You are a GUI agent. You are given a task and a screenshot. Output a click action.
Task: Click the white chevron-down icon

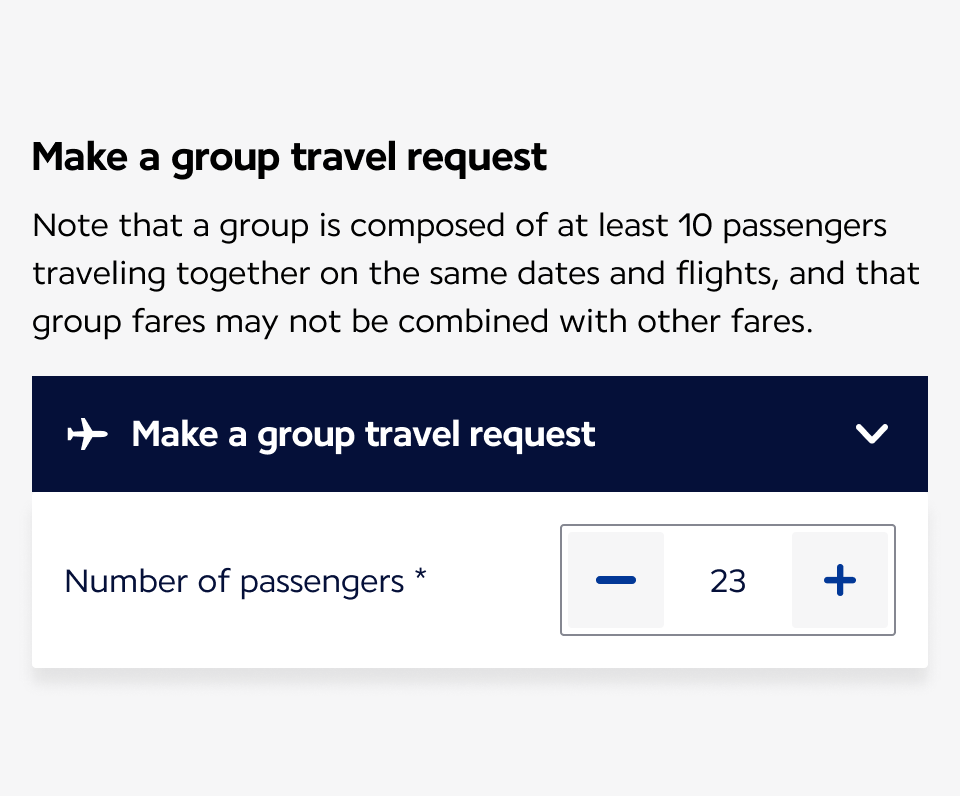tap(872, 434)
